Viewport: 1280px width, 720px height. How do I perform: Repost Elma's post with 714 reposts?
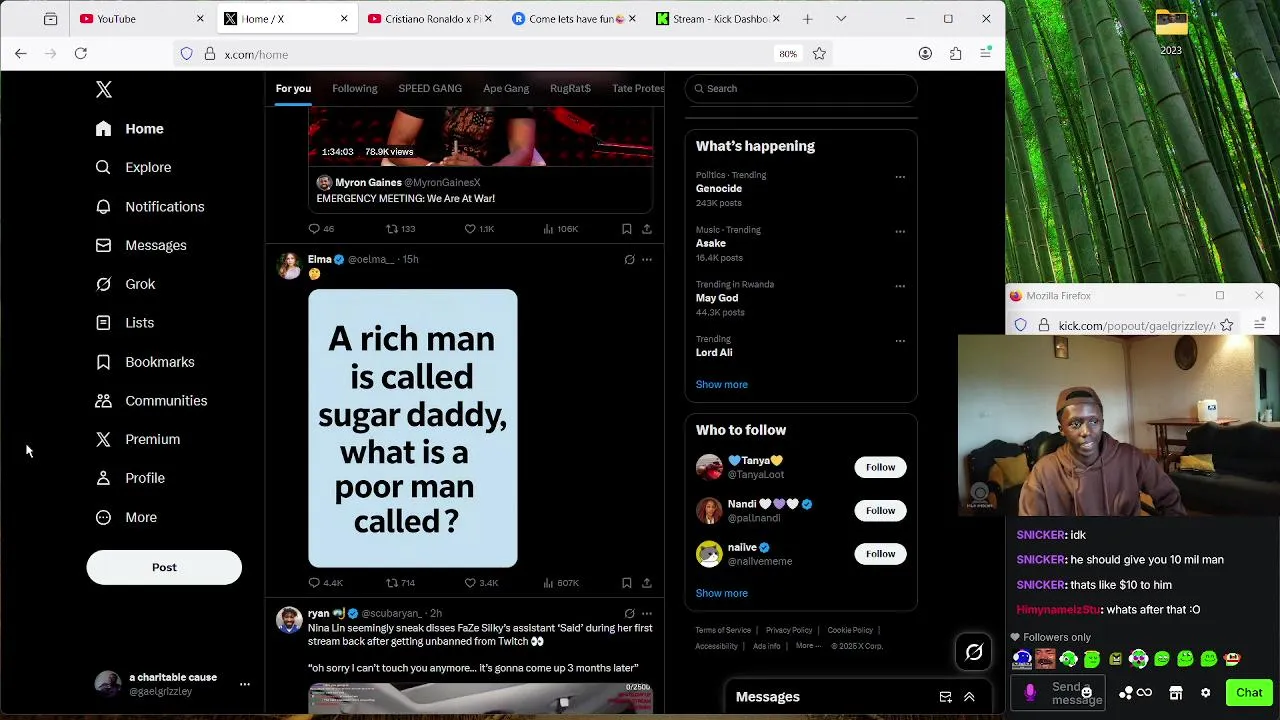click(392, 583)
